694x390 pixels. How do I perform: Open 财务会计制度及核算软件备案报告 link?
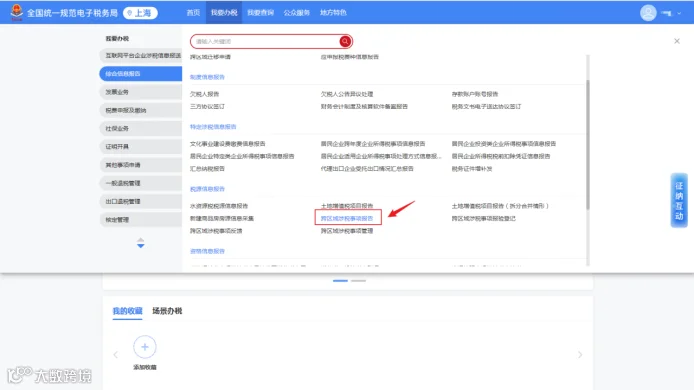pos(364,106)
